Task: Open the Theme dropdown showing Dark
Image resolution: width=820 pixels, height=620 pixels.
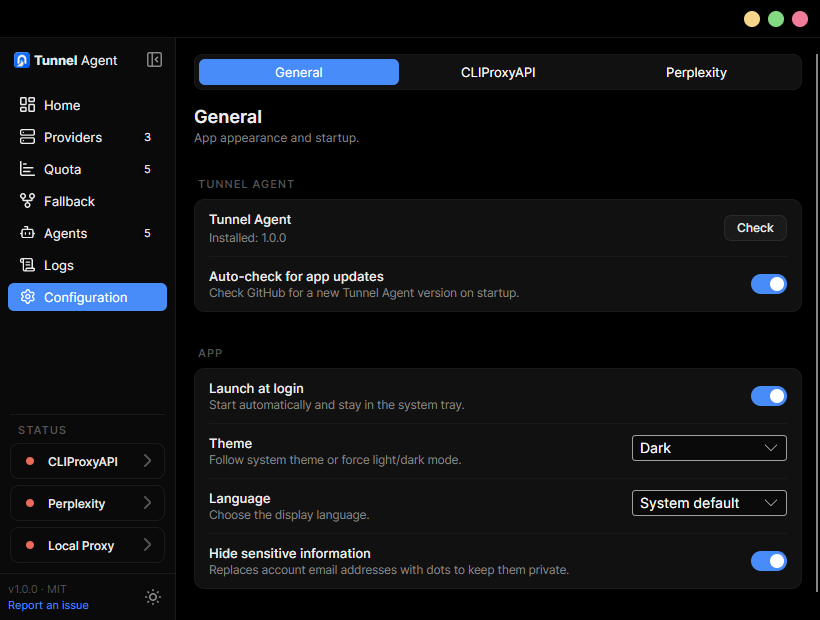Action: coord(709,448)
